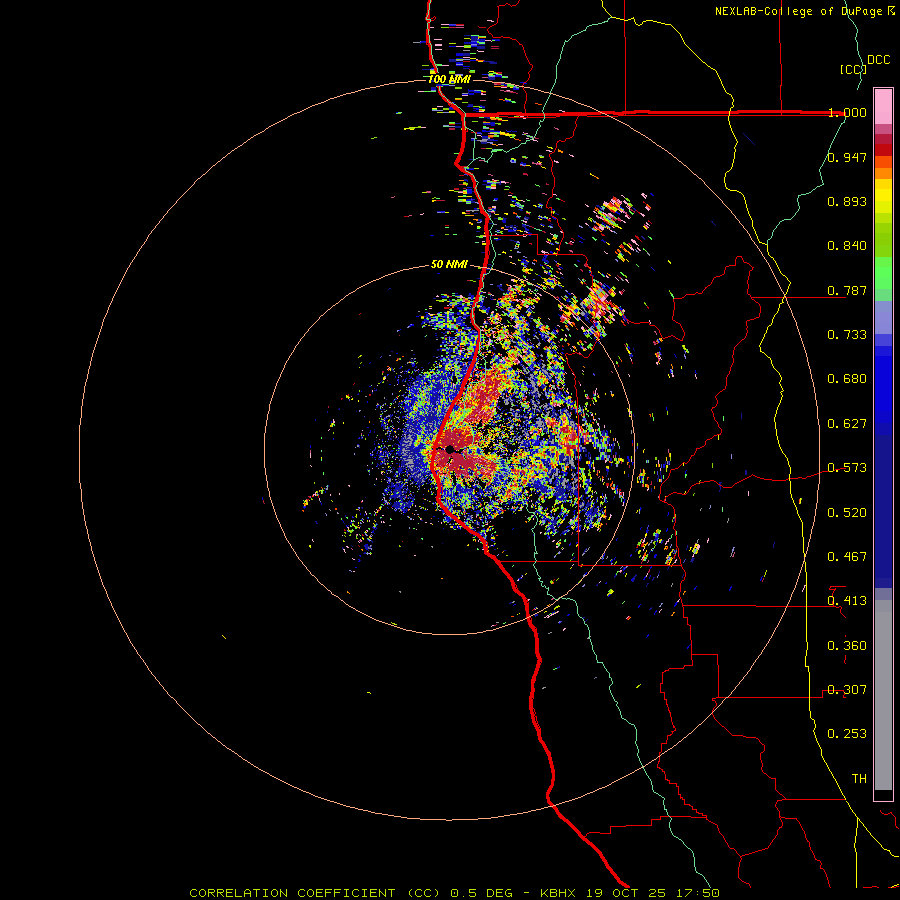The width and height of the screenshot is (900, 900).
Task: Click the NEXLAB-College of DuPage label
Action: pos(799,11)
